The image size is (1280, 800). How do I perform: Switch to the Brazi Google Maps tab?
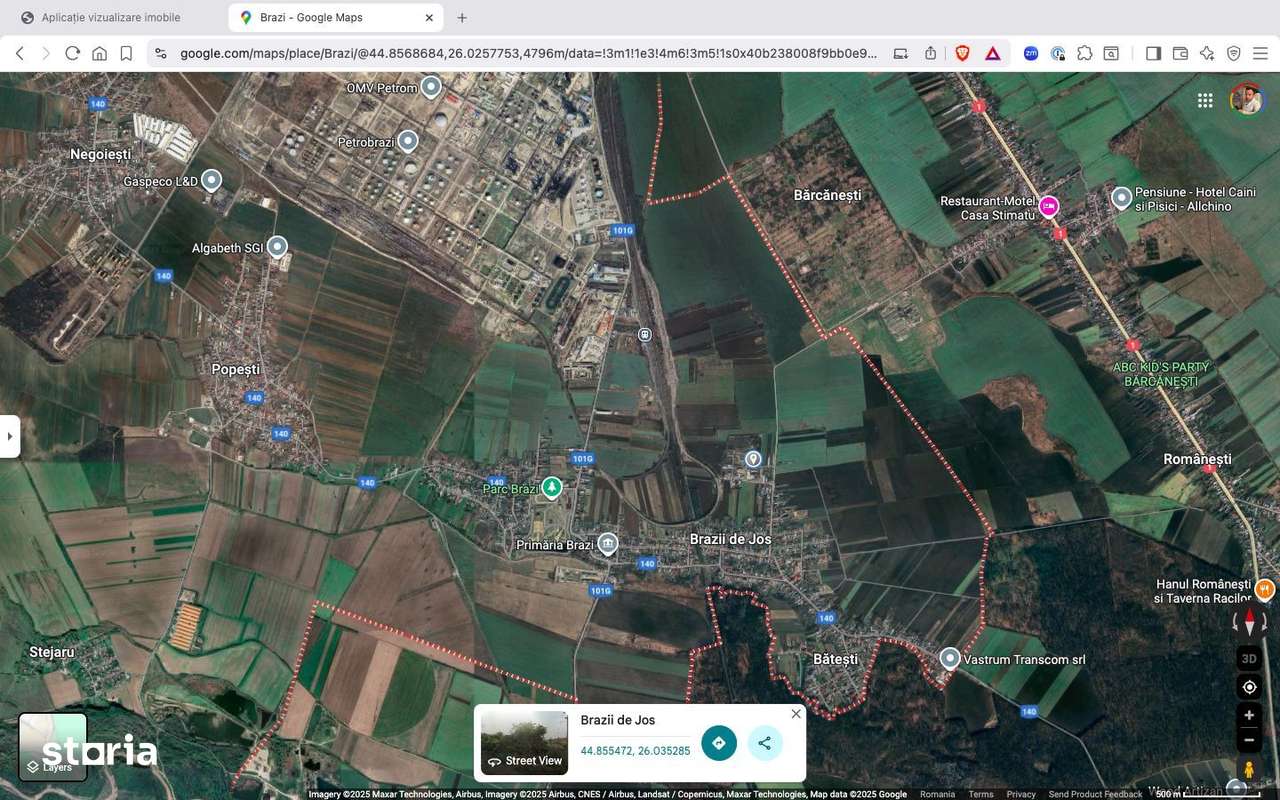[x=330, y=17]
